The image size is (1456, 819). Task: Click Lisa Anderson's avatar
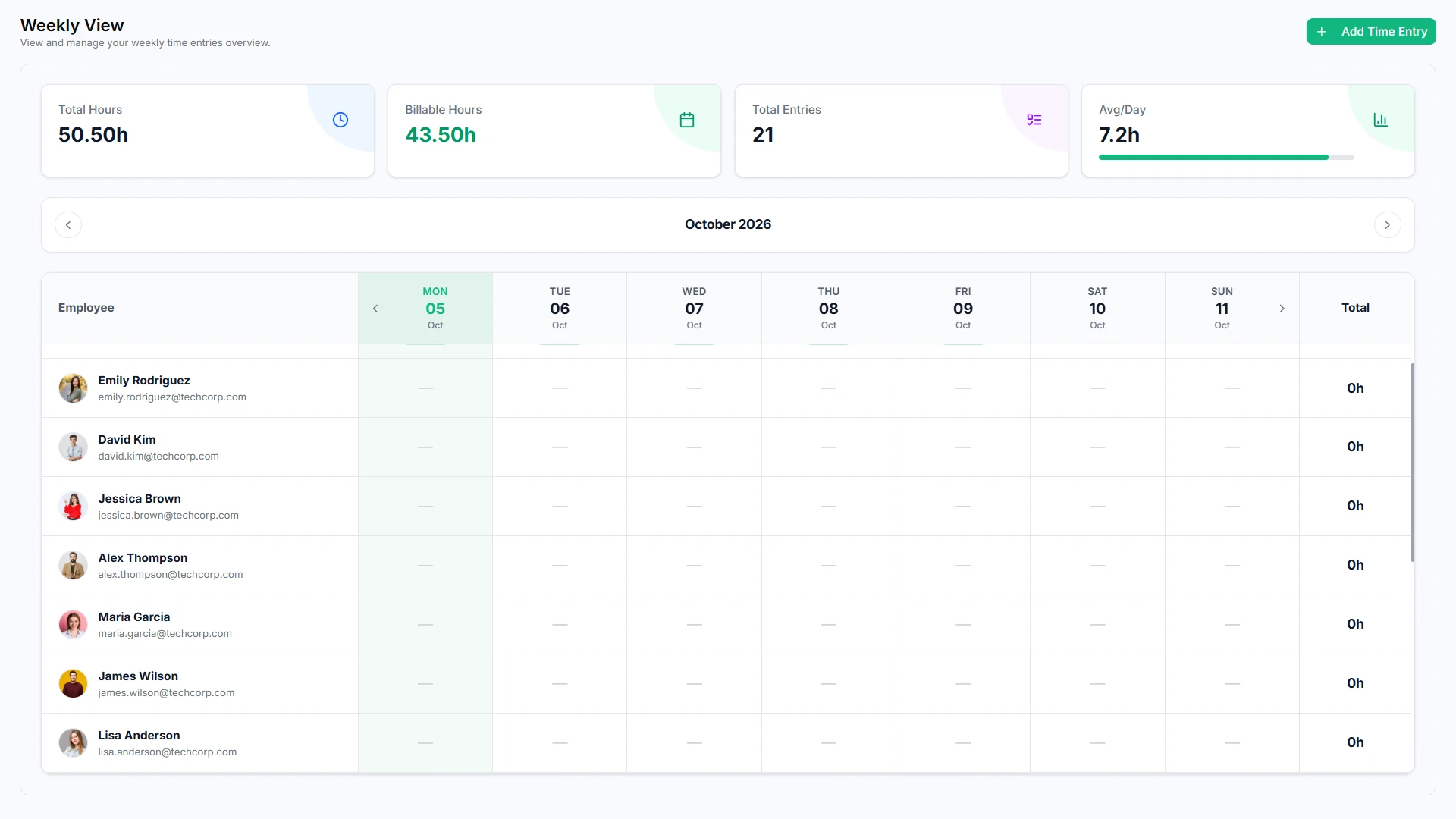pyautogui.click(x=73, y=743)
